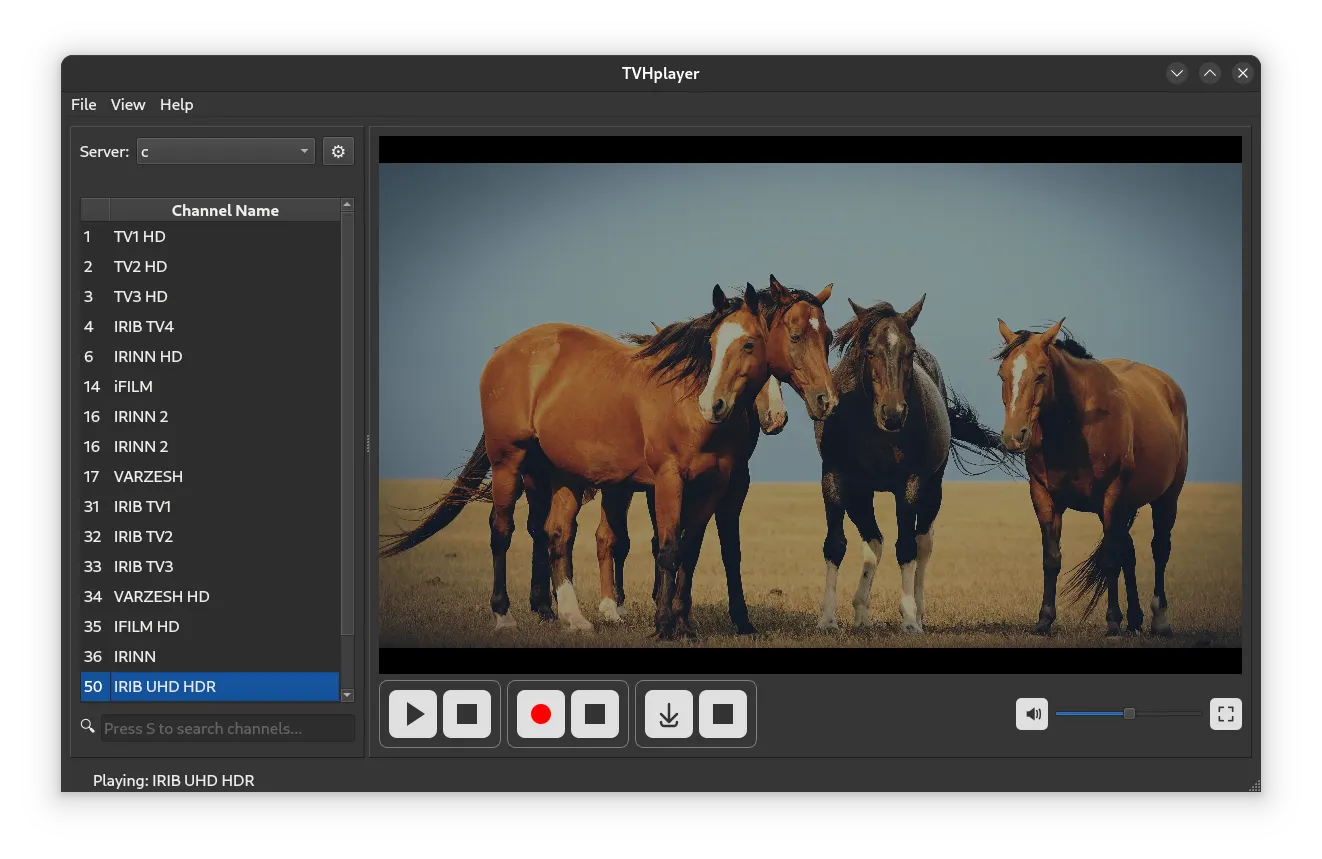Open the File menu
The height and width of the screenshot is (859, 1322).
point(84,105)
